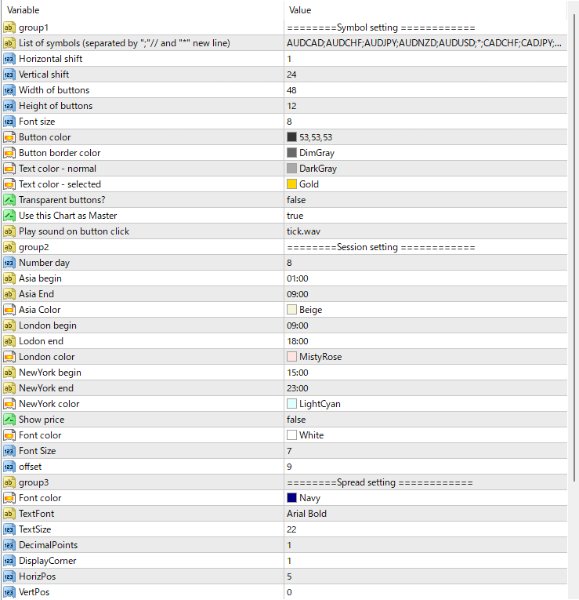Open the Beige Asia Color dropdown
579x600 pixels.
tap(426, 310)
